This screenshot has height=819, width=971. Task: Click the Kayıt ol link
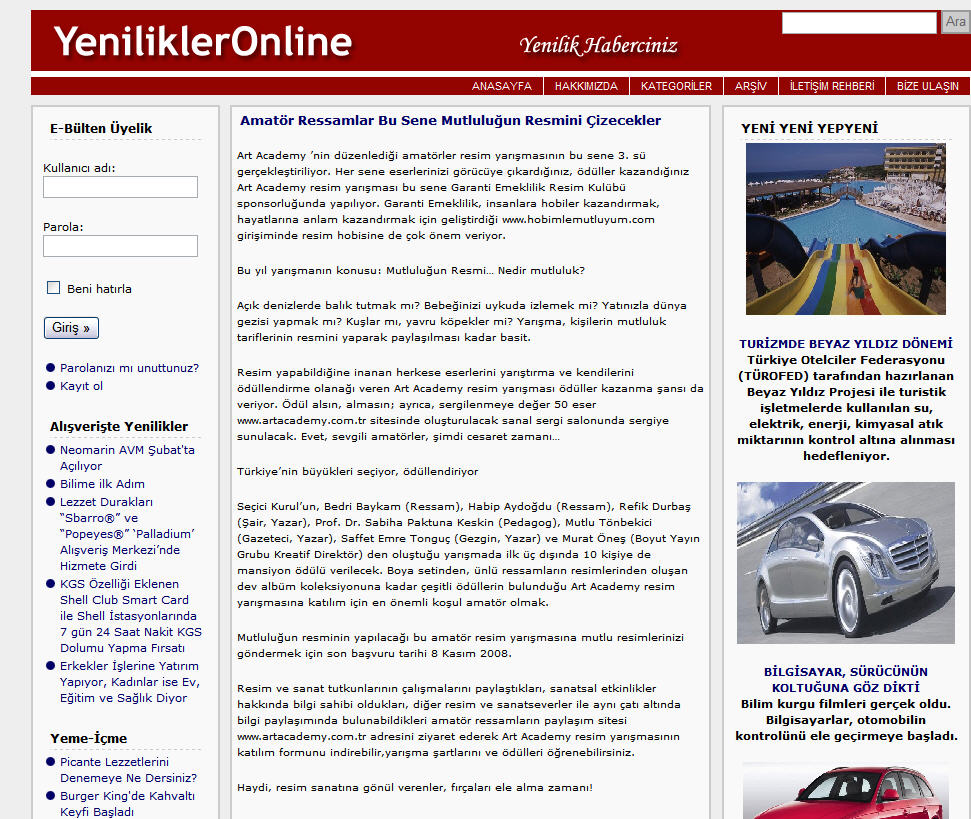[81, 386]
